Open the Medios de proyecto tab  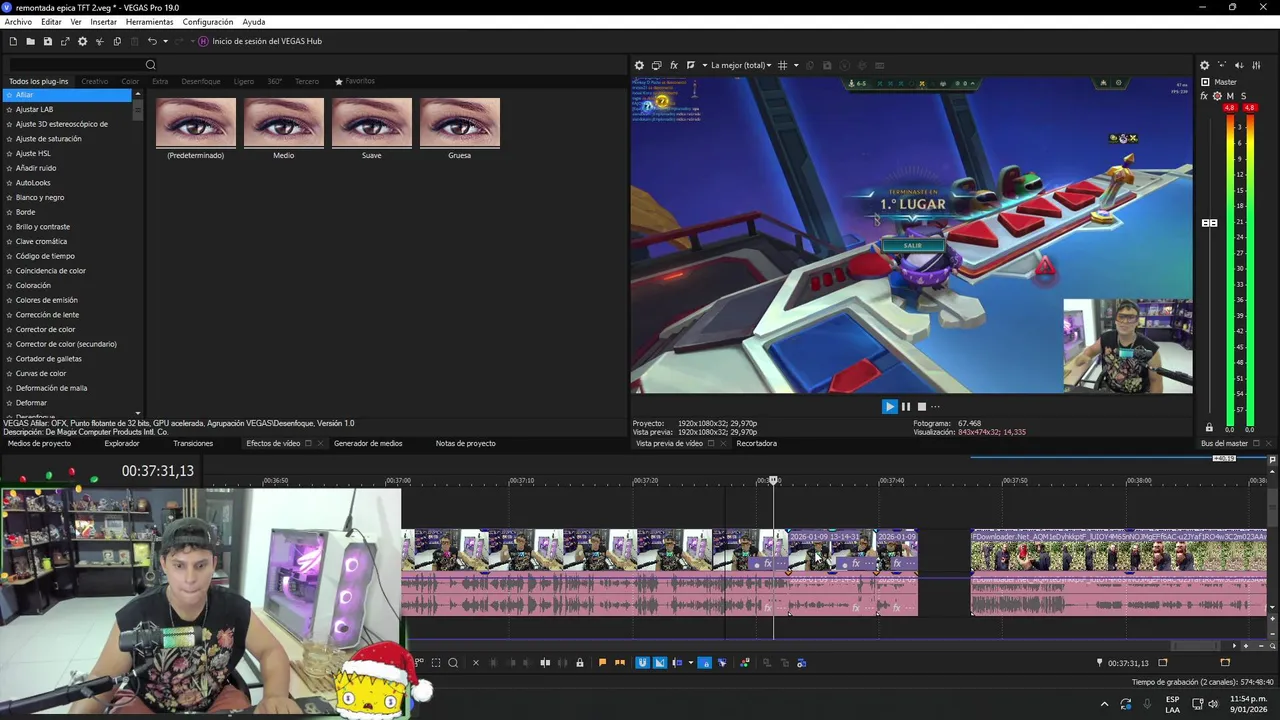click(39, 443)
